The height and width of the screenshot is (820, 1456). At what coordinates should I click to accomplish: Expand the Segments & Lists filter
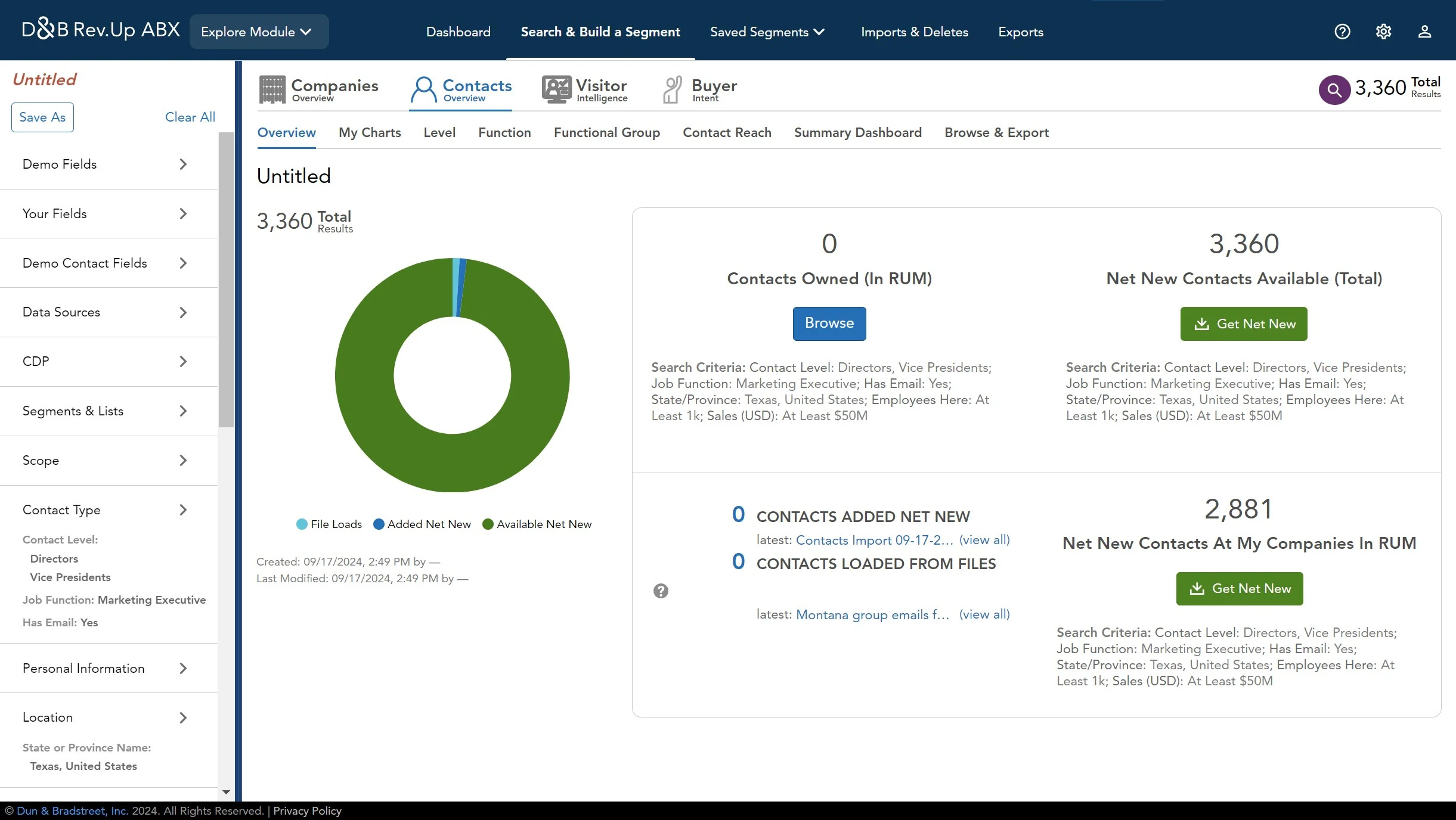pyautogui.click(x=109, y=411)
